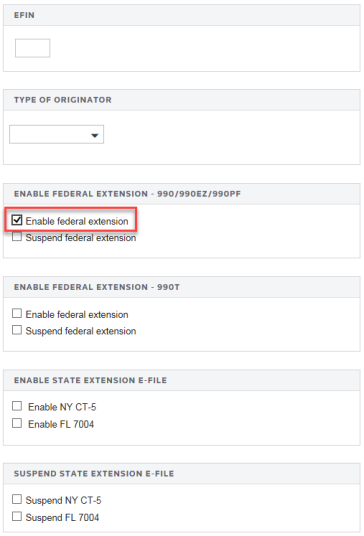Click the Type of Originator dropdown arrow
Viewport: 364px width, 536px height.
coord(95,135)
